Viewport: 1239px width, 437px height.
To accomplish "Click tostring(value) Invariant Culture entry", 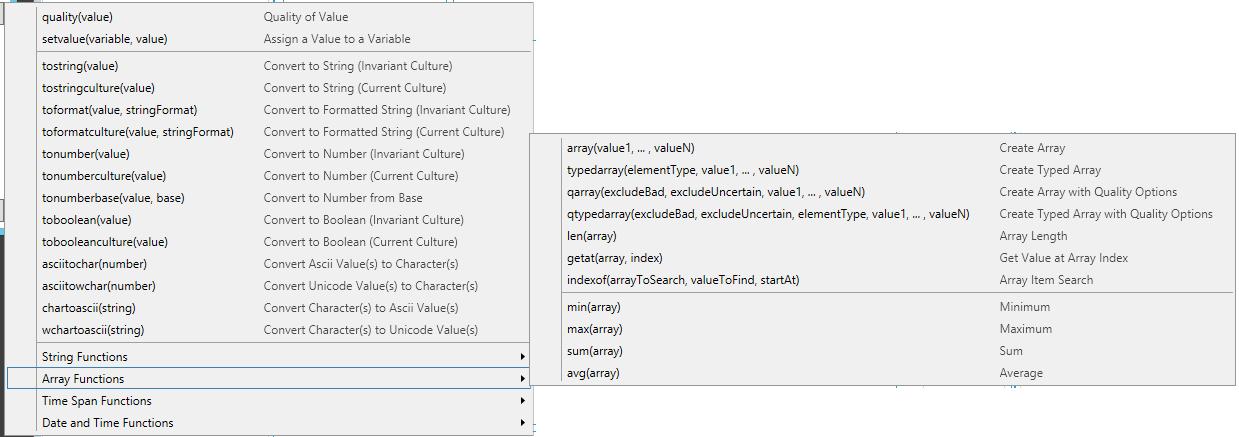I will tap(80, 66).
